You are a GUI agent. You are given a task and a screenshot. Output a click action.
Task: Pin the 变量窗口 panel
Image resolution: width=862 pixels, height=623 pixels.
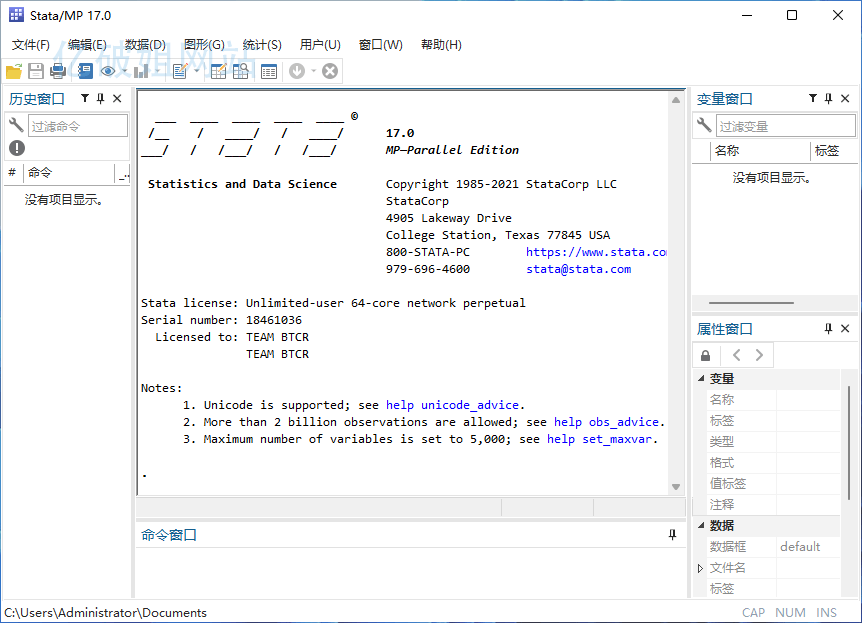point(828,98)
